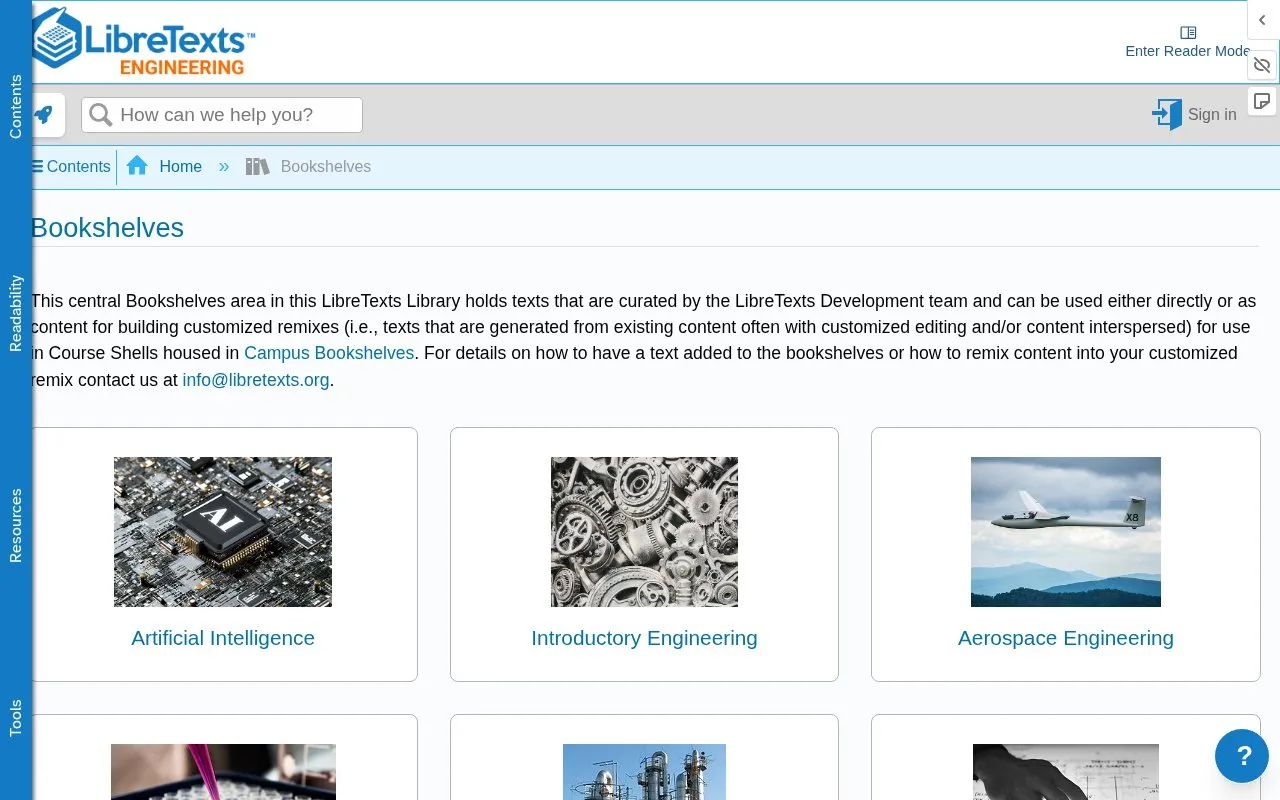Viewport: 1280px width, 800px height.
Task: Go to Home breadcrumb link
Action: coord(180,166)
